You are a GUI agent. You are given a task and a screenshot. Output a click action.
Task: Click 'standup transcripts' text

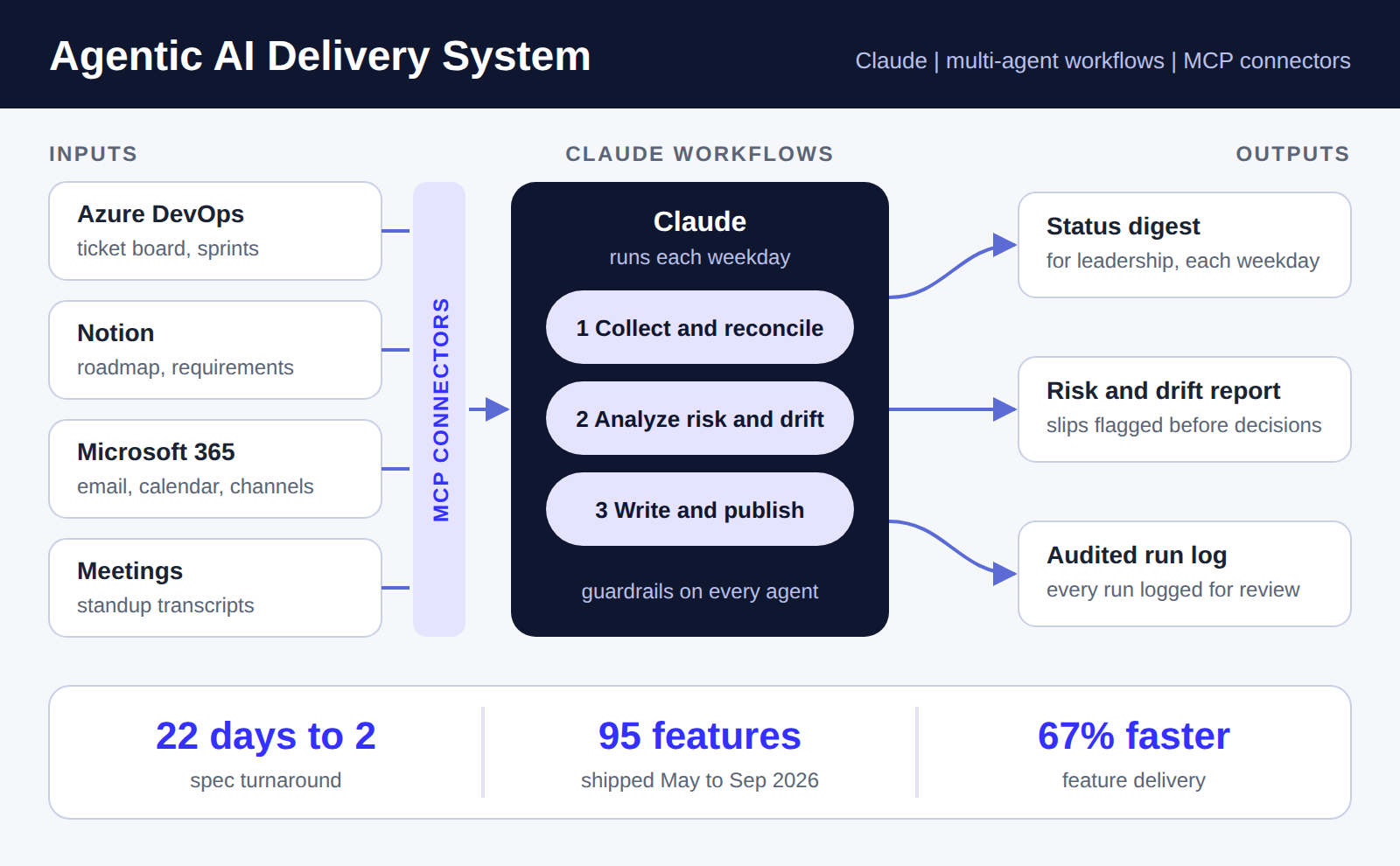(165, 605)
